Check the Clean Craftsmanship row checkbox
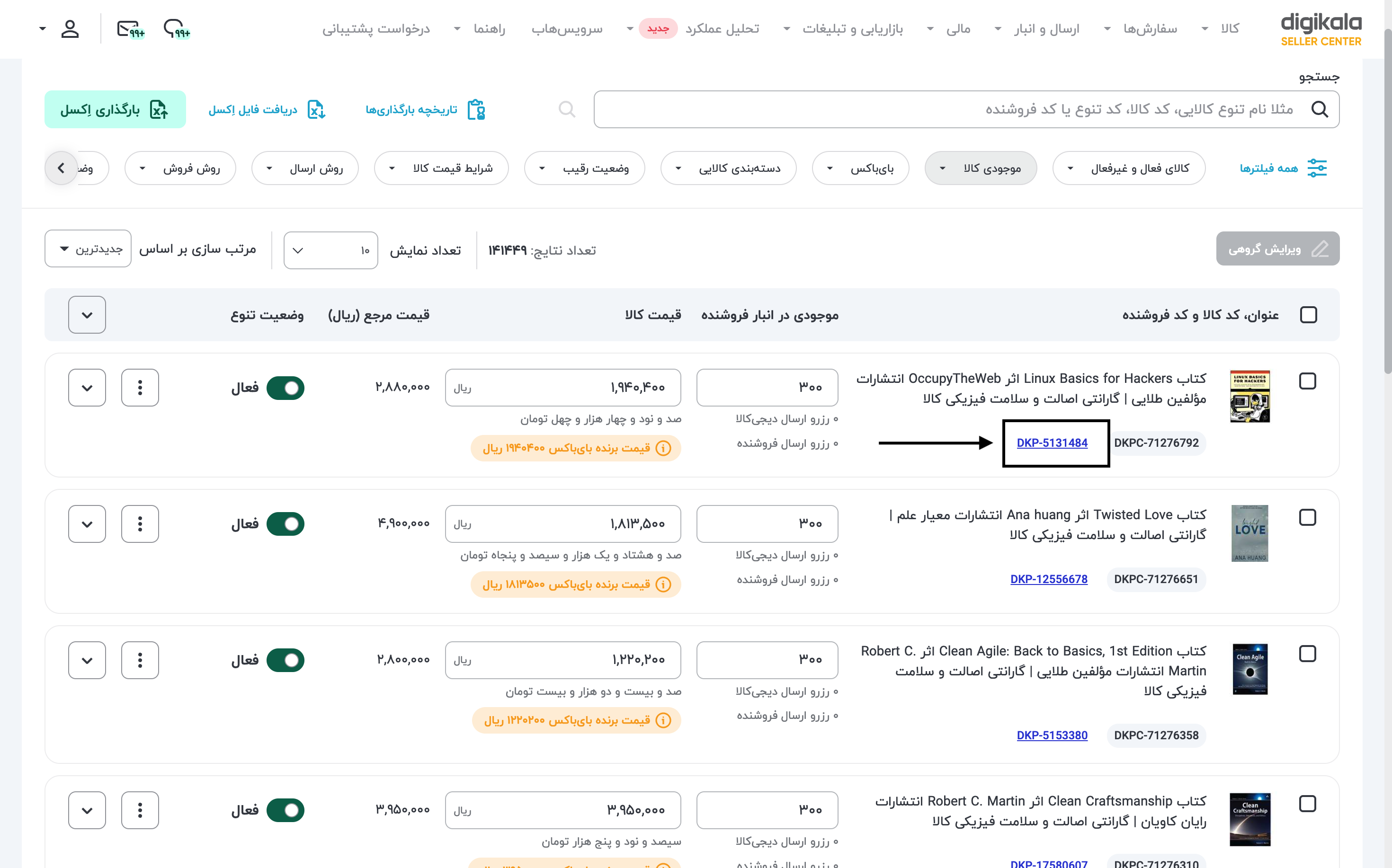Image resolution: width=1392 pixels, height=868 pixels. click(x=1308, y=804)
